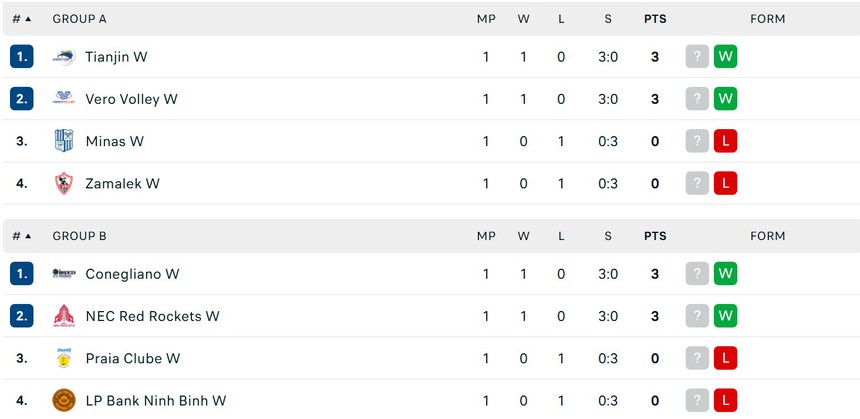This screenshot has height=419, width=860.
Task: Open Tianjin W team page link
Action: tap(116, 57)
